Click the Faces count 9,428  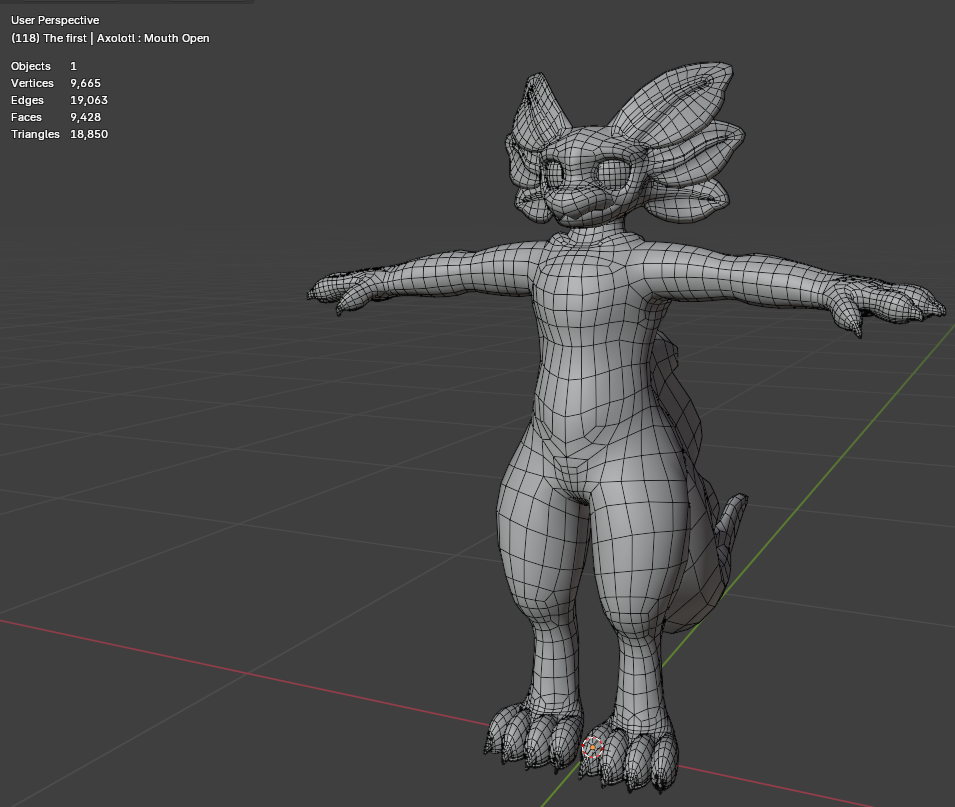point(85,117)
